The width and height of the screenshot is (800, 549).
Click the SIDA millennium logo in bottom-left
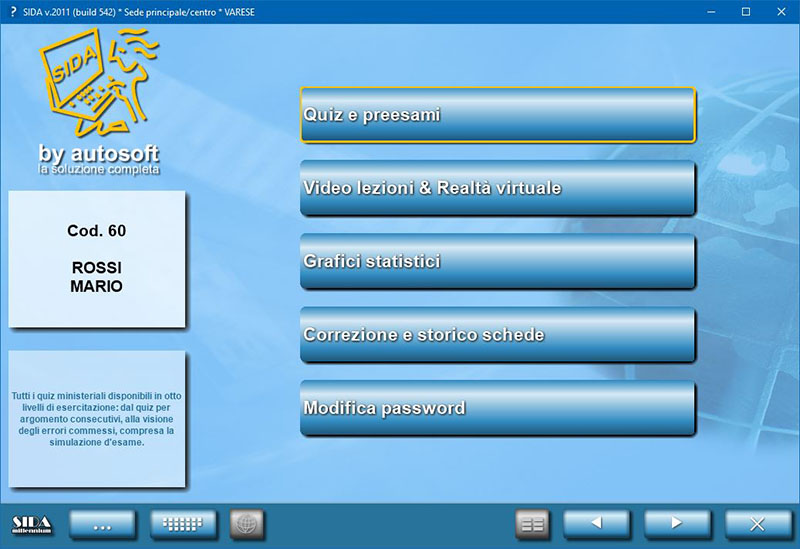pyautogui.click(x=31, y=524)
